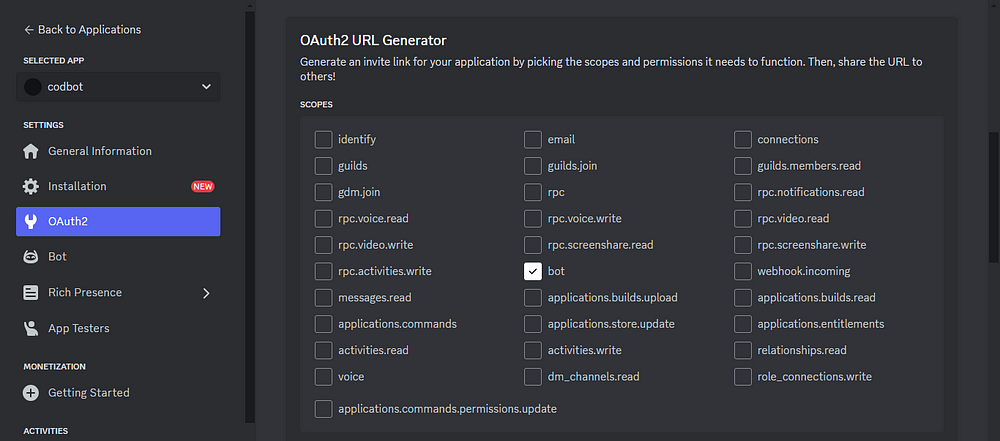Click the Installation gear icon
The image size is (1000, 441).
[31, 186]
